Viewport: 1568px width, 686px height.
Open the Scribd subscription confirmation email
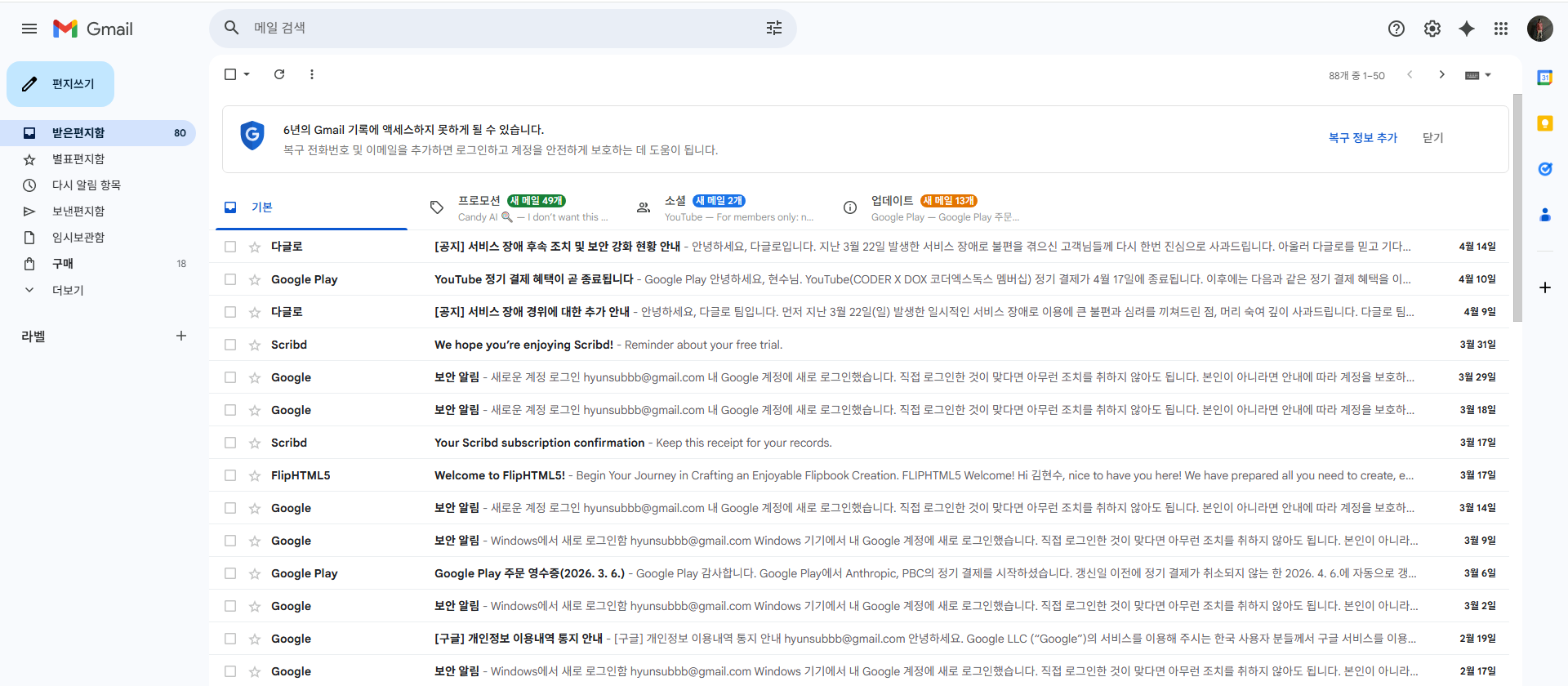[x=859, y=443]
